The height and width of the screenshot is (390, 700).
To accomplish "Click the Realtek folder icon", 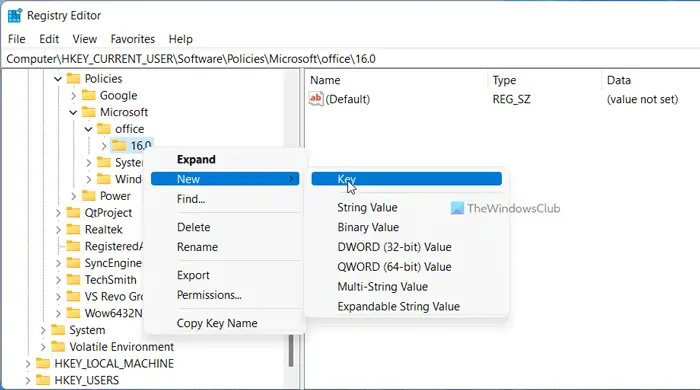I will click(73, 229).
